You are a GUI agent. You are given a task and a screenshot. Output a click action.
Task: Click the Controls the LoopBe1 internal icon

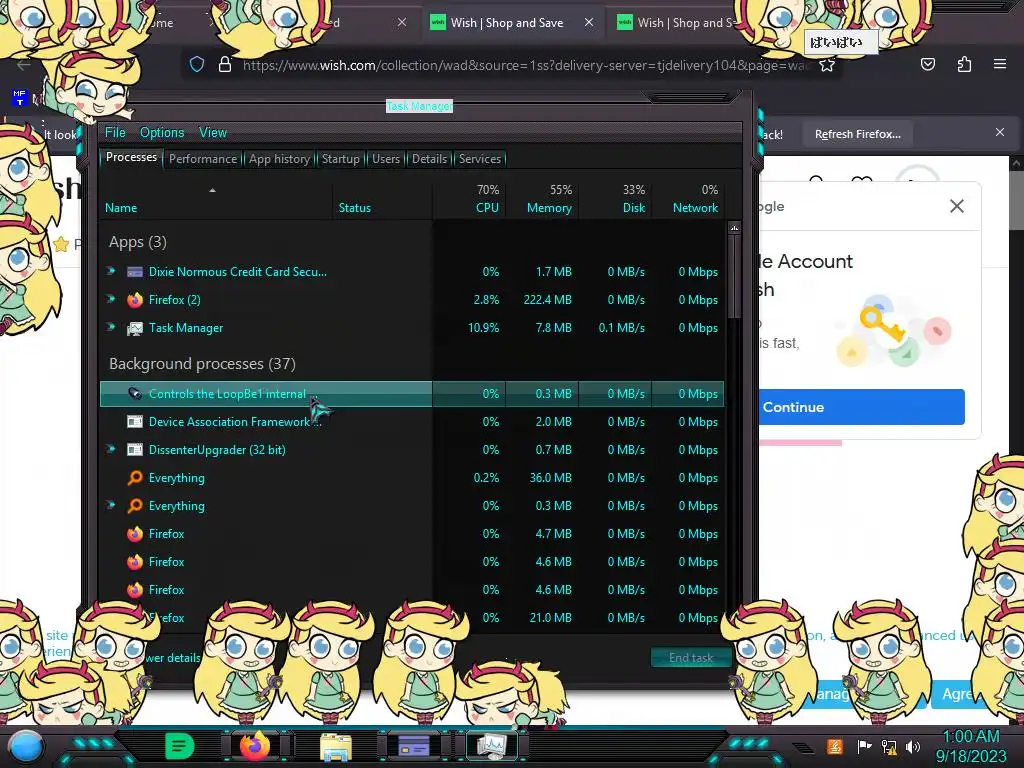135,394
